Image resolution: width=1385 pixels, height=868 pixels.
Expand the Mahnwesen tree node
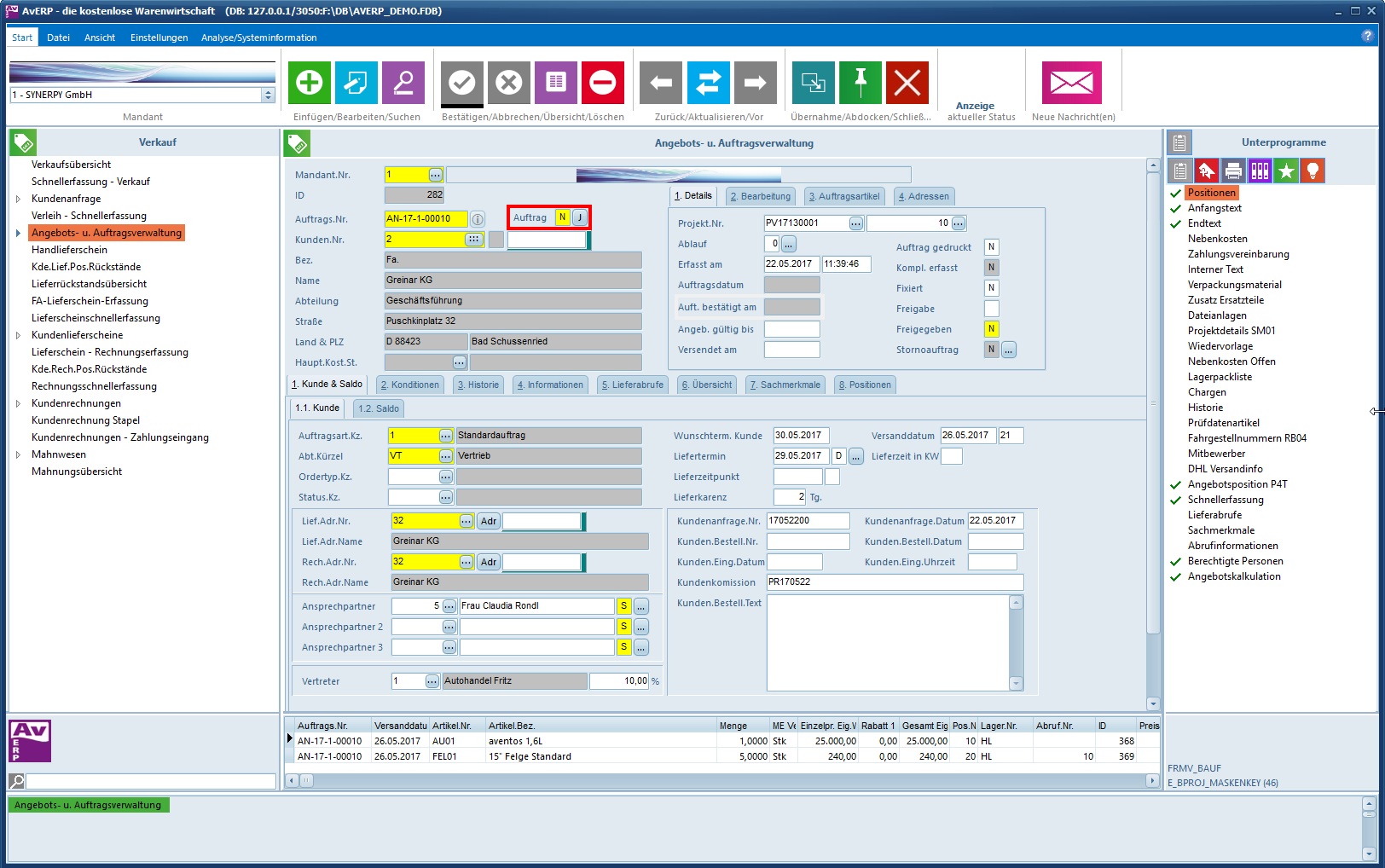(18, 454)
